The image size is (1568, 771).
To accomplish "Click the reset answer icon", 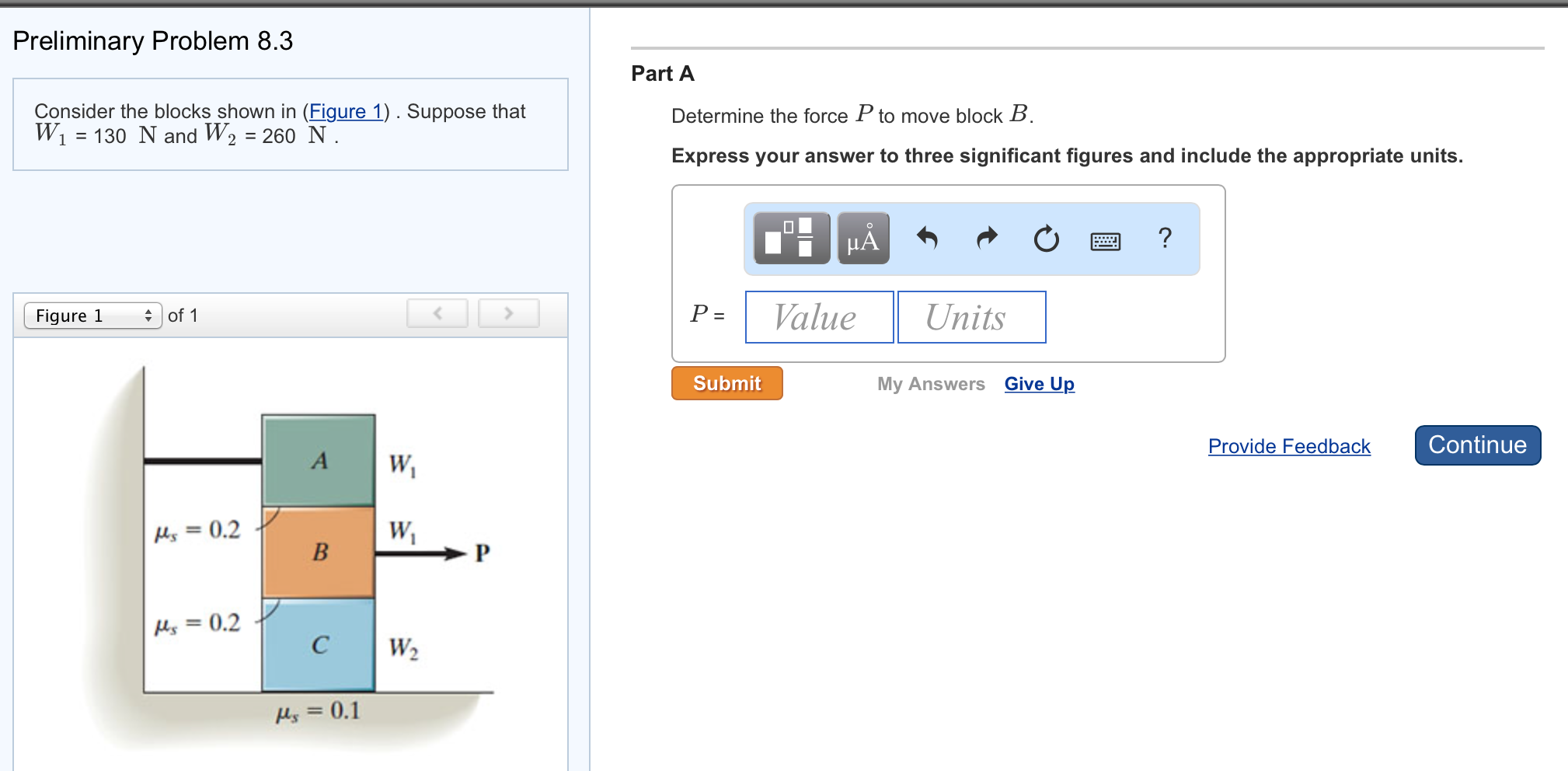I will pos(1045,239).
